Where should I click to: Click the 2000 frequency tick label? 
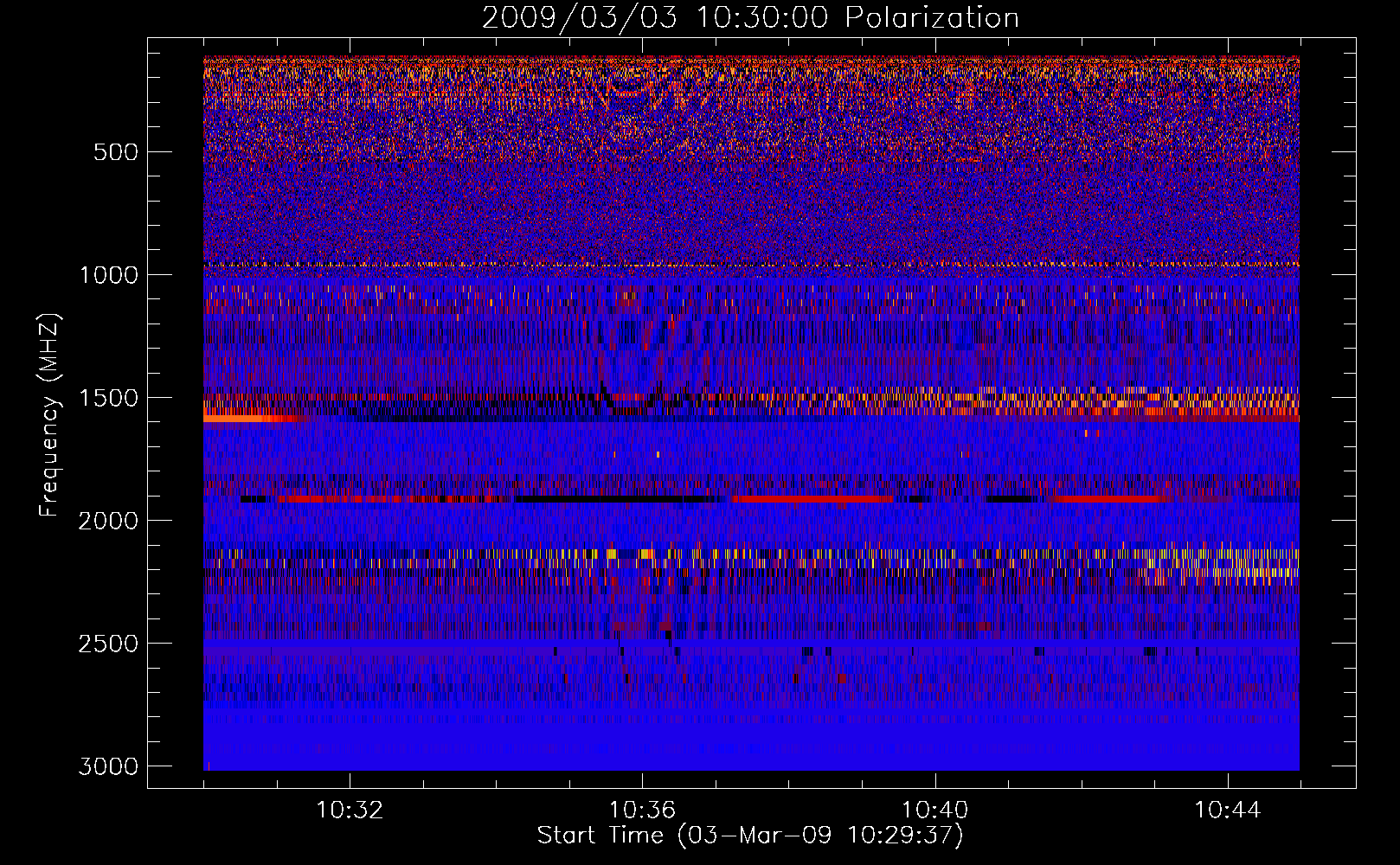coord(108,521)
